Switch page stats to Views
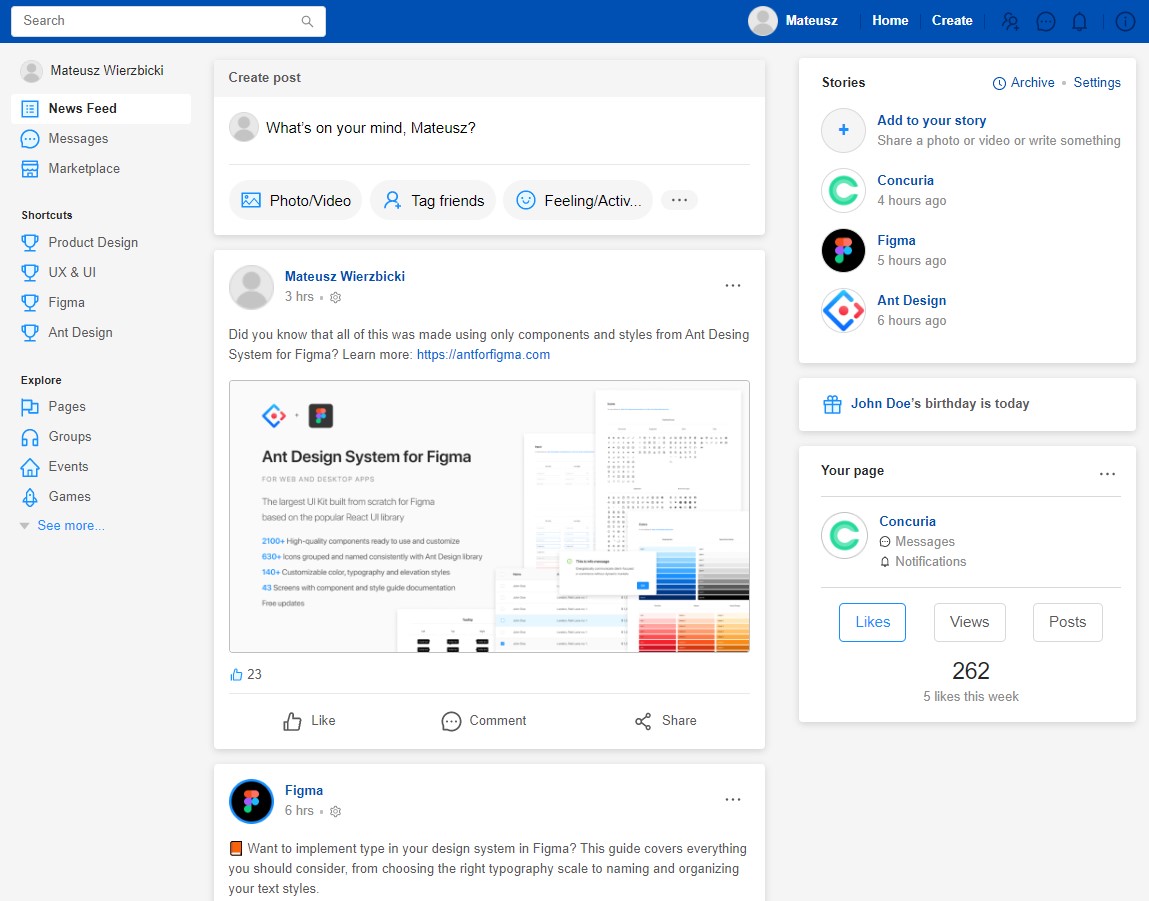 click(x=969, y=622)
